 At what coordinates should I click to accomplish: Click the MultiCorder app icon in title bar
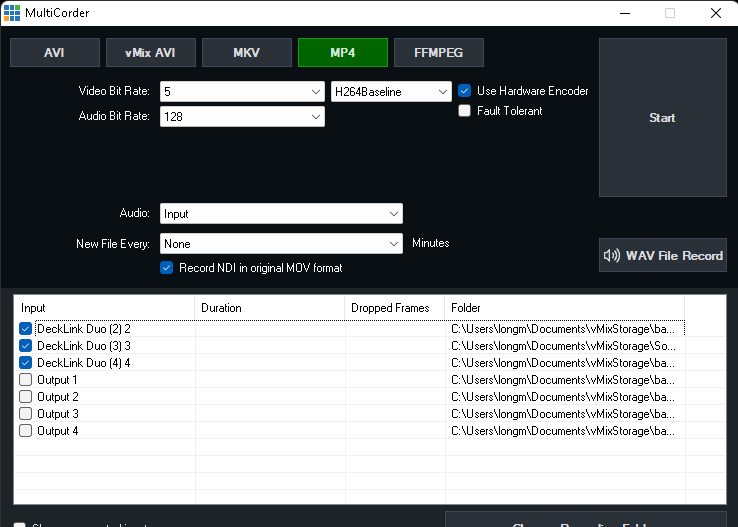(12, 13)
